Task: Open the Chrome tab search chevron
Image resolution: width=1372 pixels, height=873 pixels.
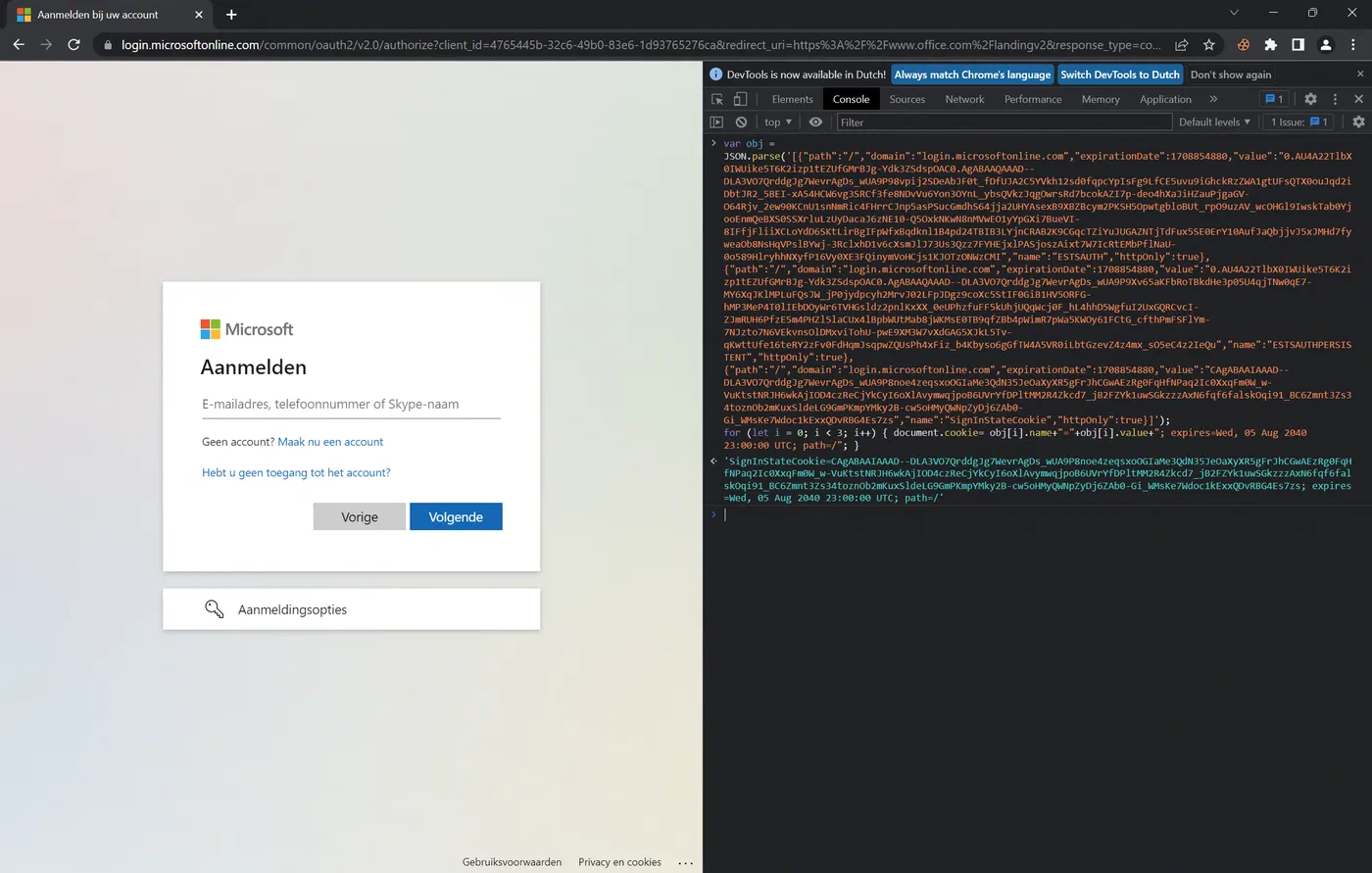Action: click(x=1234, y=13)
